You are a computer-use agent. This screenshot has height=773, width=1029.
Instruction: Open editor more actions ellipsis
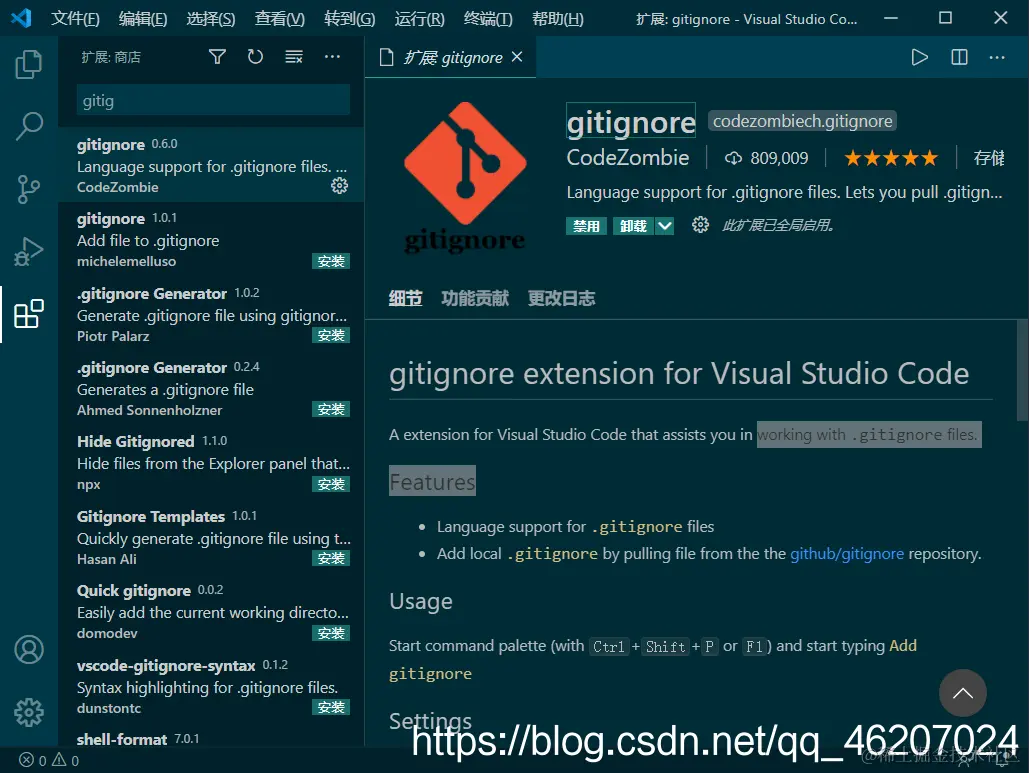(x=997, y=57)
